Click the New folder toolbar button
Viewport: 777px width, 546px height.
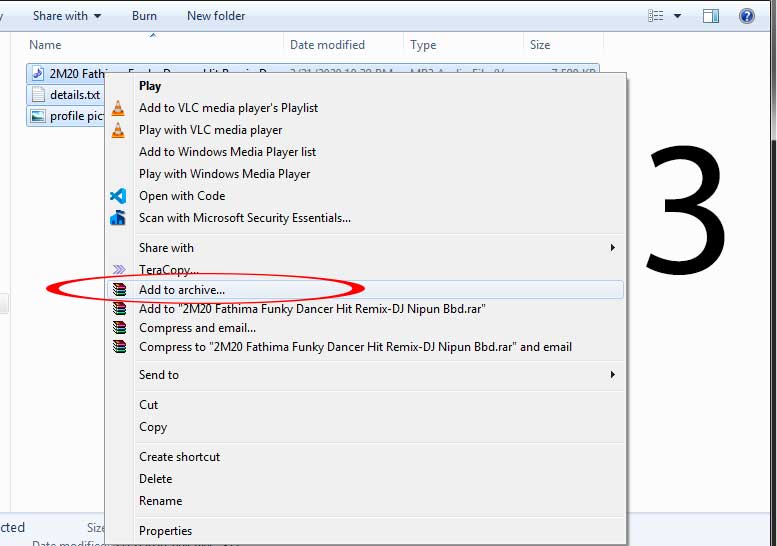point(216,16)
